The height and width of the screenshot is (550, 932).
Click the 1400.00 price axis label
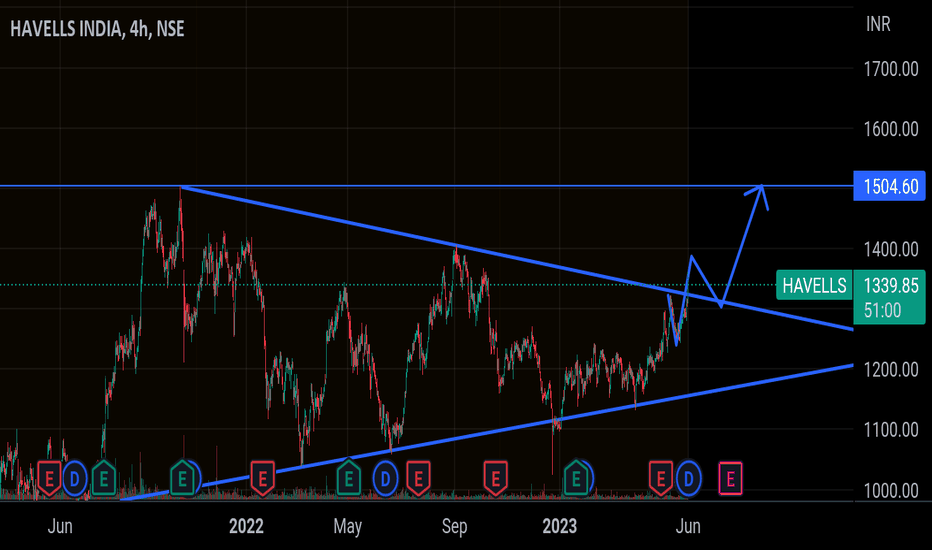pyautogui.click(x=890, y=249)
